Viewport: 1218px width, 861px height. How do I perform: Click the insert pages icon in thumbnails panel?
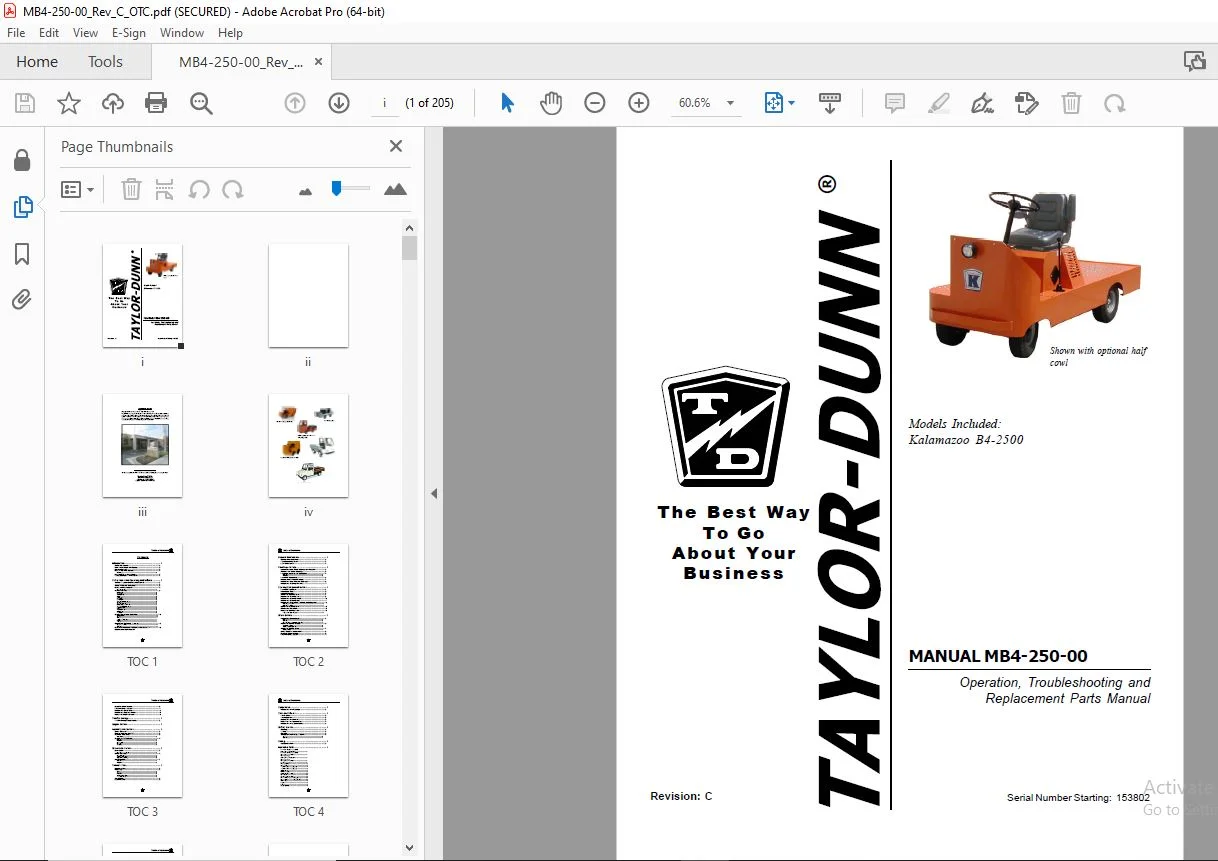coord(165,189)
